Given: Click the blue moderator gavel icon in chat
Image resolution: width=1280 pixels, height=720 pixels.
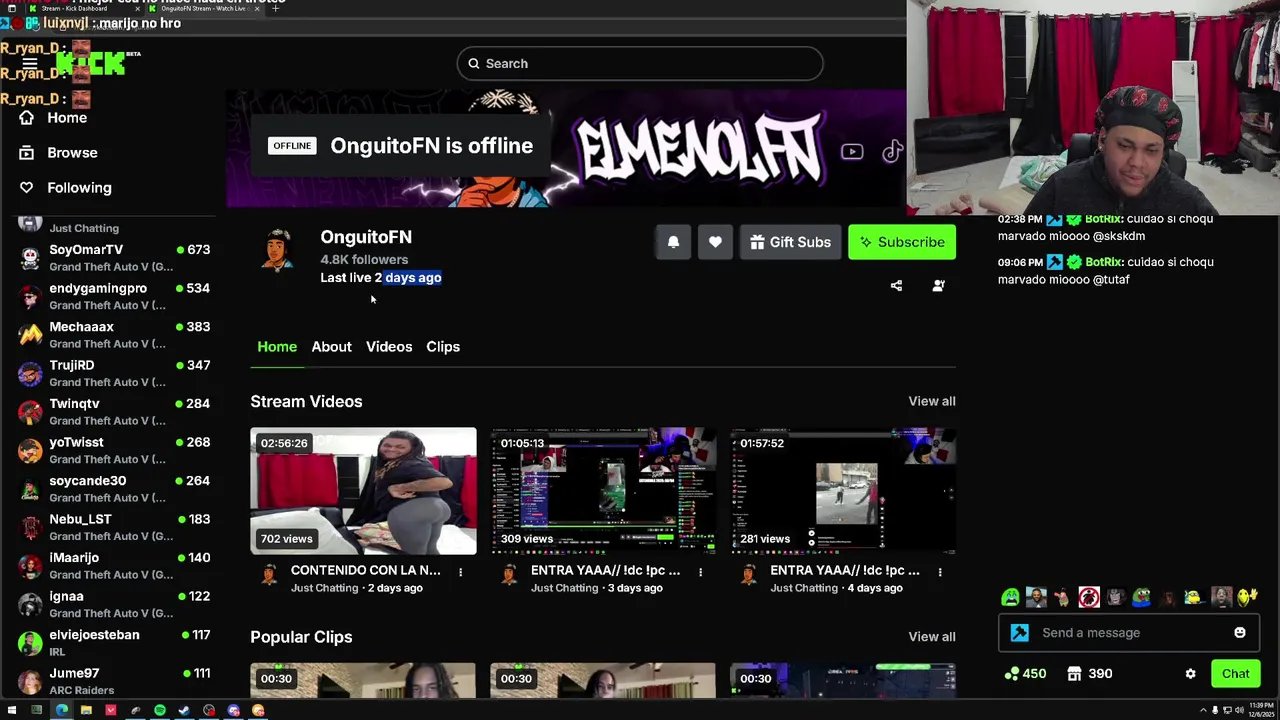Looking at the screenshot, I should click(1020, 633).
